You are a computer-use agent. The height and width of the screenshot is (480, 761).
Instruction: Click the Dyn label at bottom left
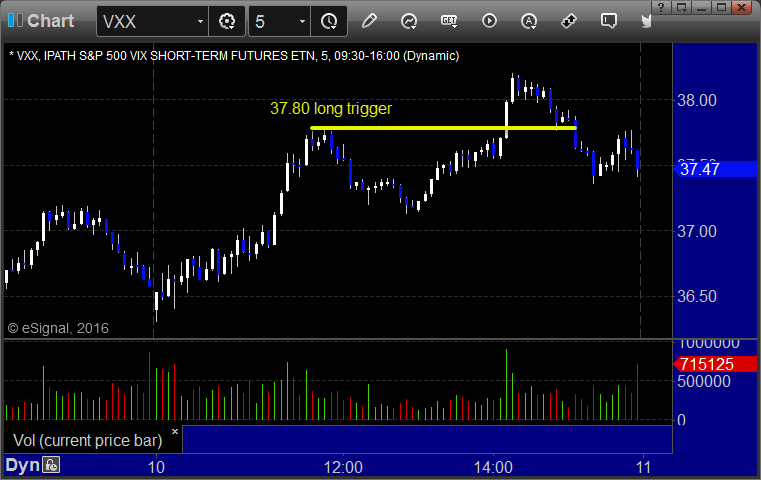point(22,465)
